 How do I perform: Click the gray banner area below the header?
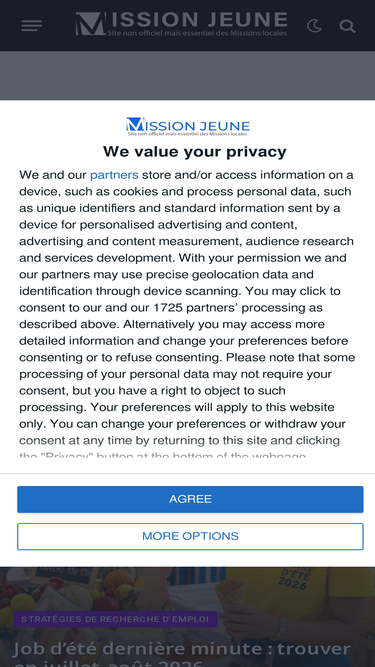188,76
